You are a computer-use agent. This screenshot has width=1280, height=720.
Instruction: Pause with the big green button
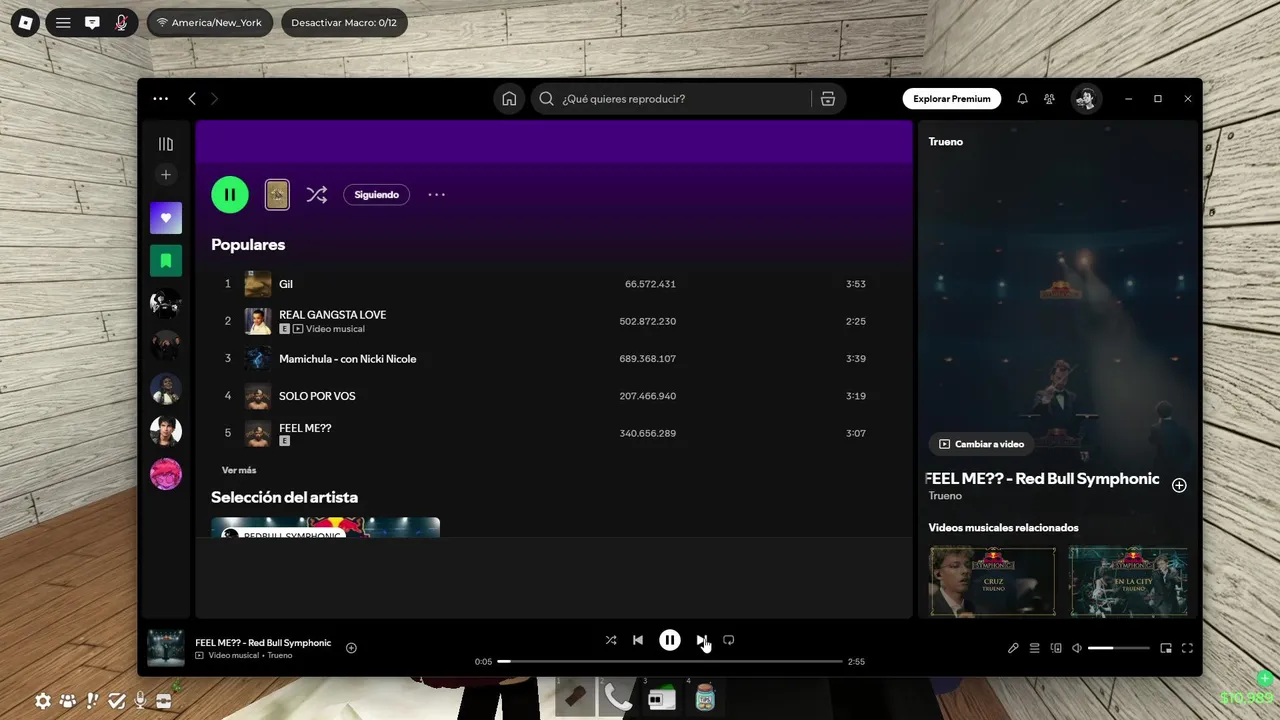(x=230, y=195)
